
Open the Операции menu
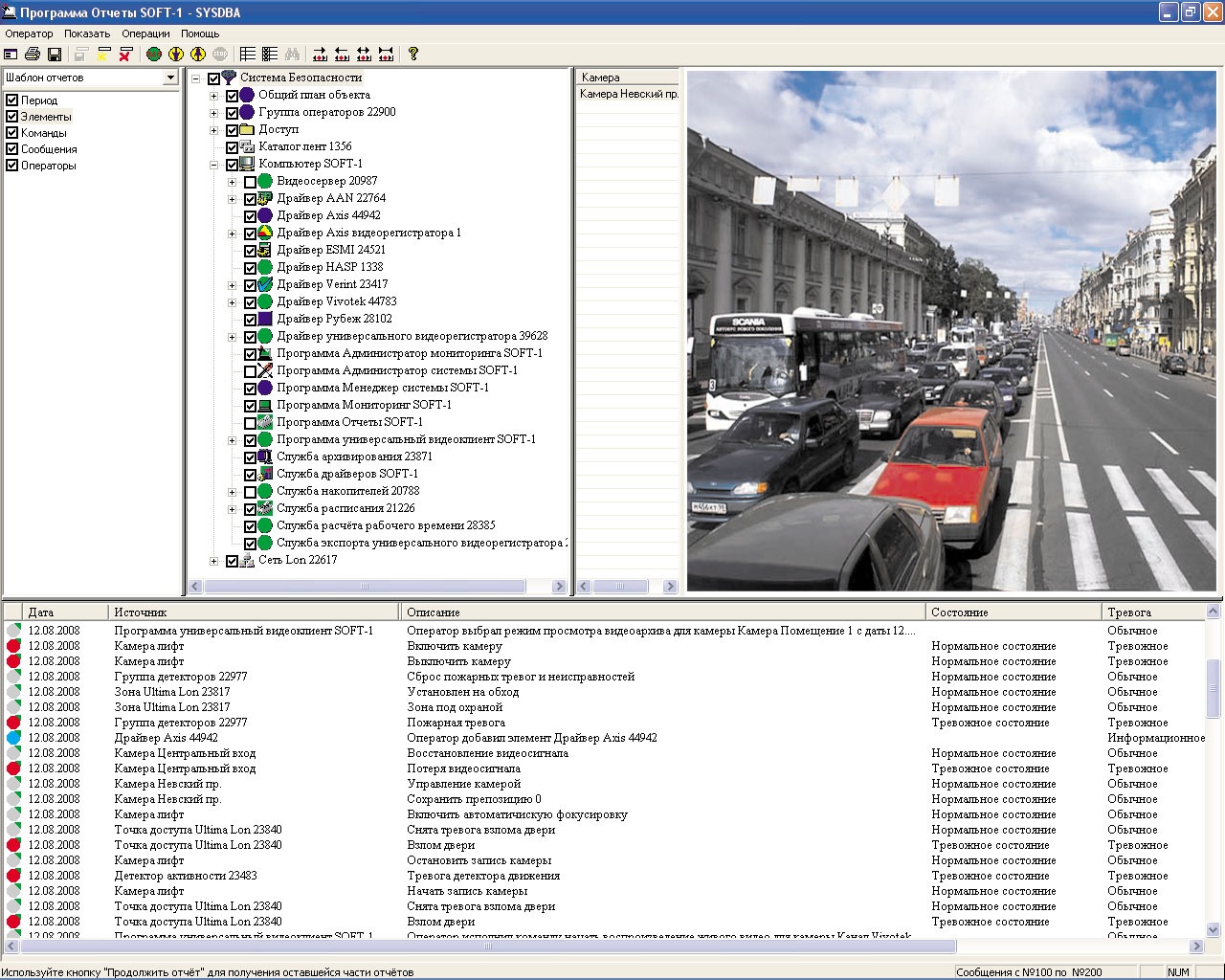145,33
